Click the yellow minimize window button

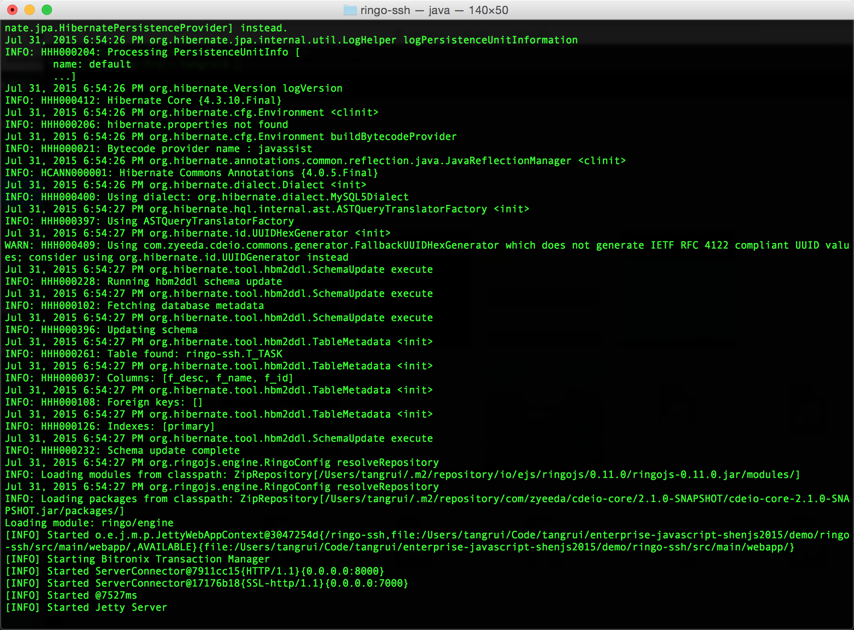[29, 9]
